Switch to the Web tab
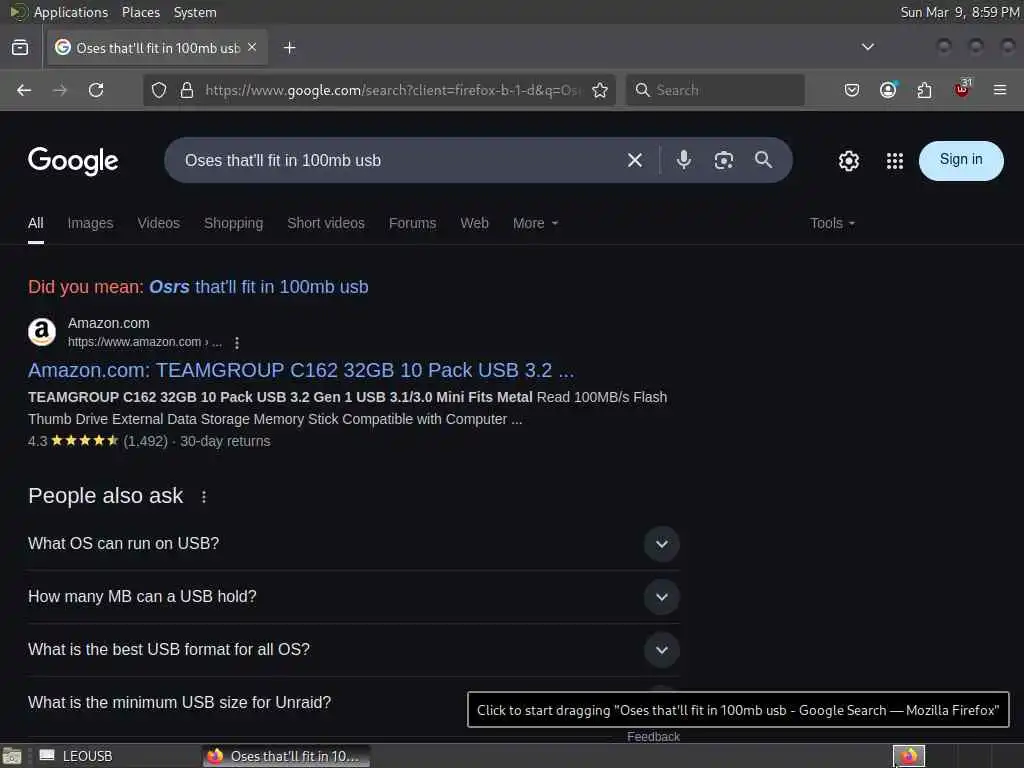 coord(475,223)
